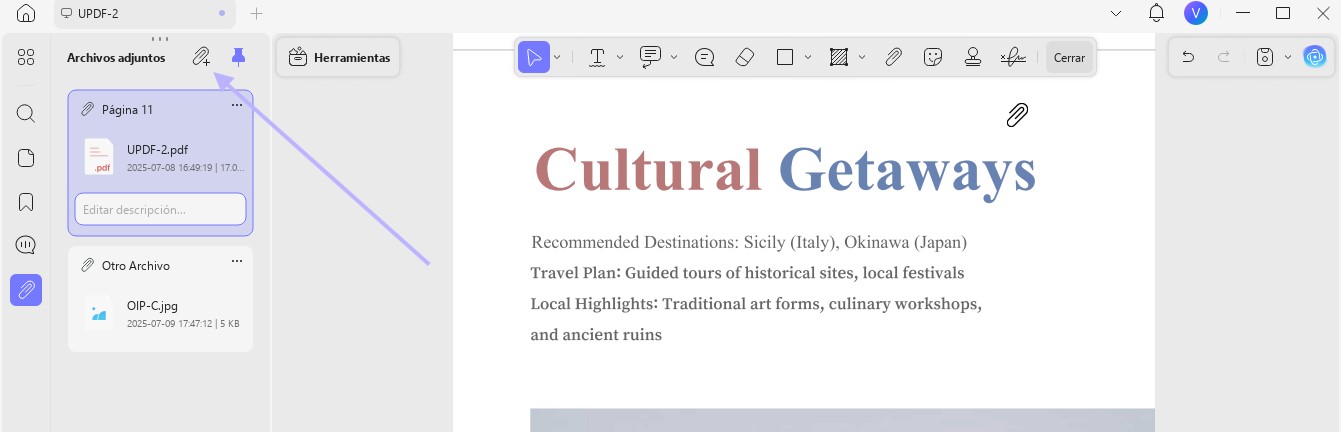Open the bookmarks panel
The width and height of the screenshot is (1341, 432).
26,202
